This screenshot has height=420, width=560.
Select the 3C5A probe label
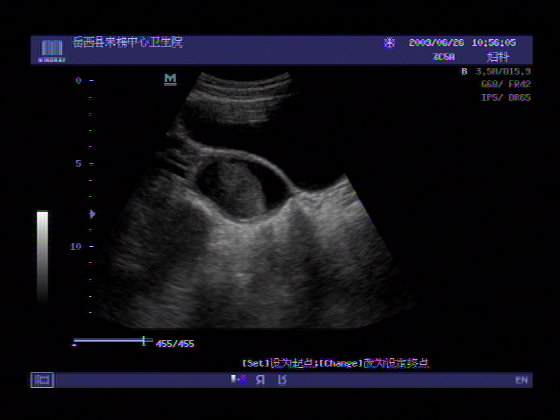coord(444,57)
